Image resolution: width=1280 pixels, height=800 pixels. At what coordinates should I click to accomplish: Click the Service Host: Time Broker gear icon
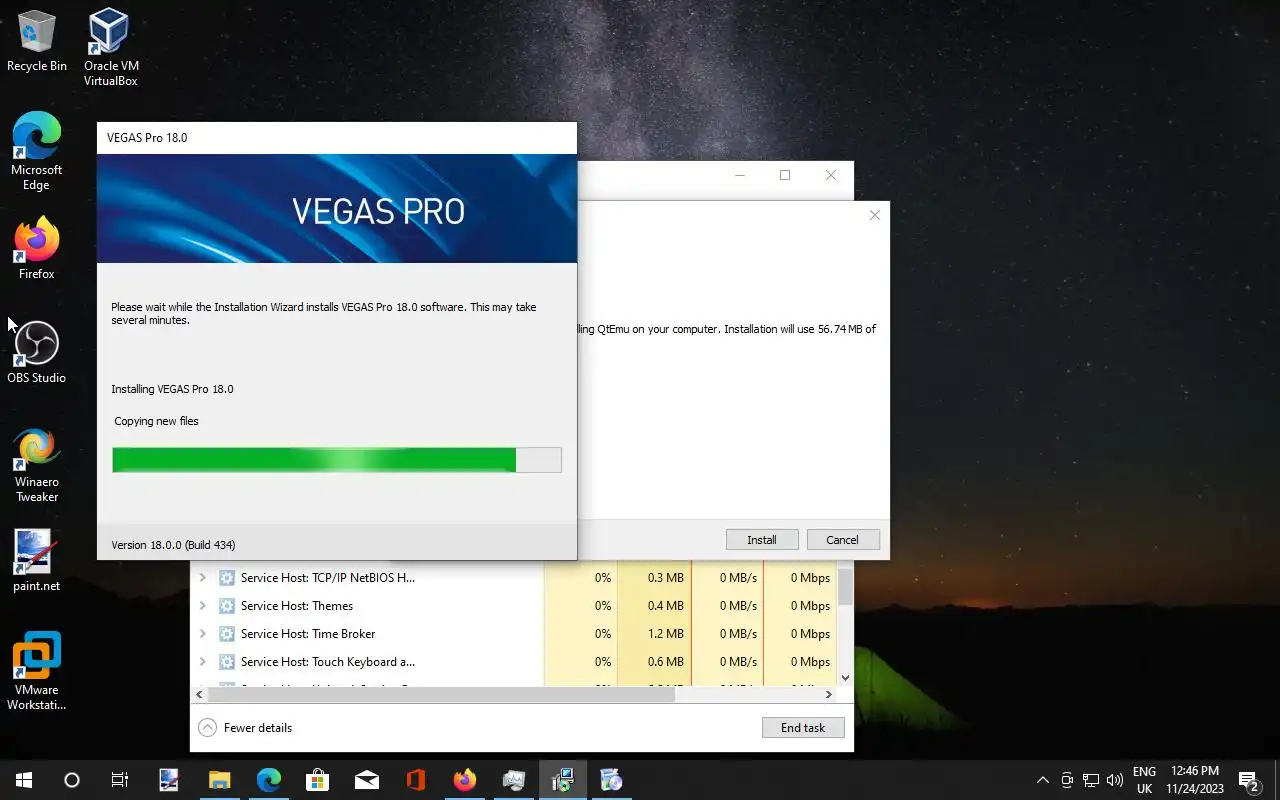pos(227,634)
